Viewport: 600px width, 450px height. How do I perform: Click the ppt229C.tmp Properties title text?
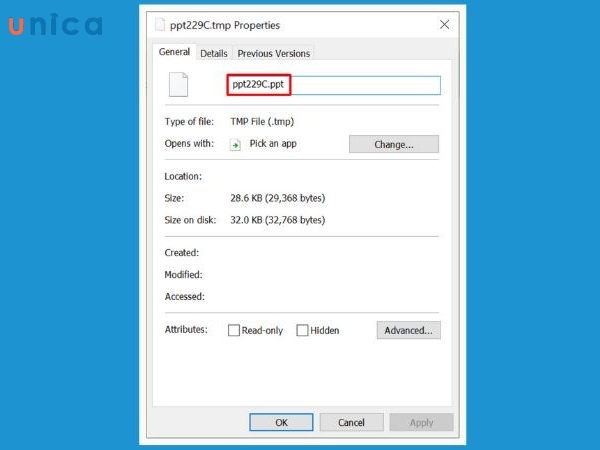click(x=225, y=25)
